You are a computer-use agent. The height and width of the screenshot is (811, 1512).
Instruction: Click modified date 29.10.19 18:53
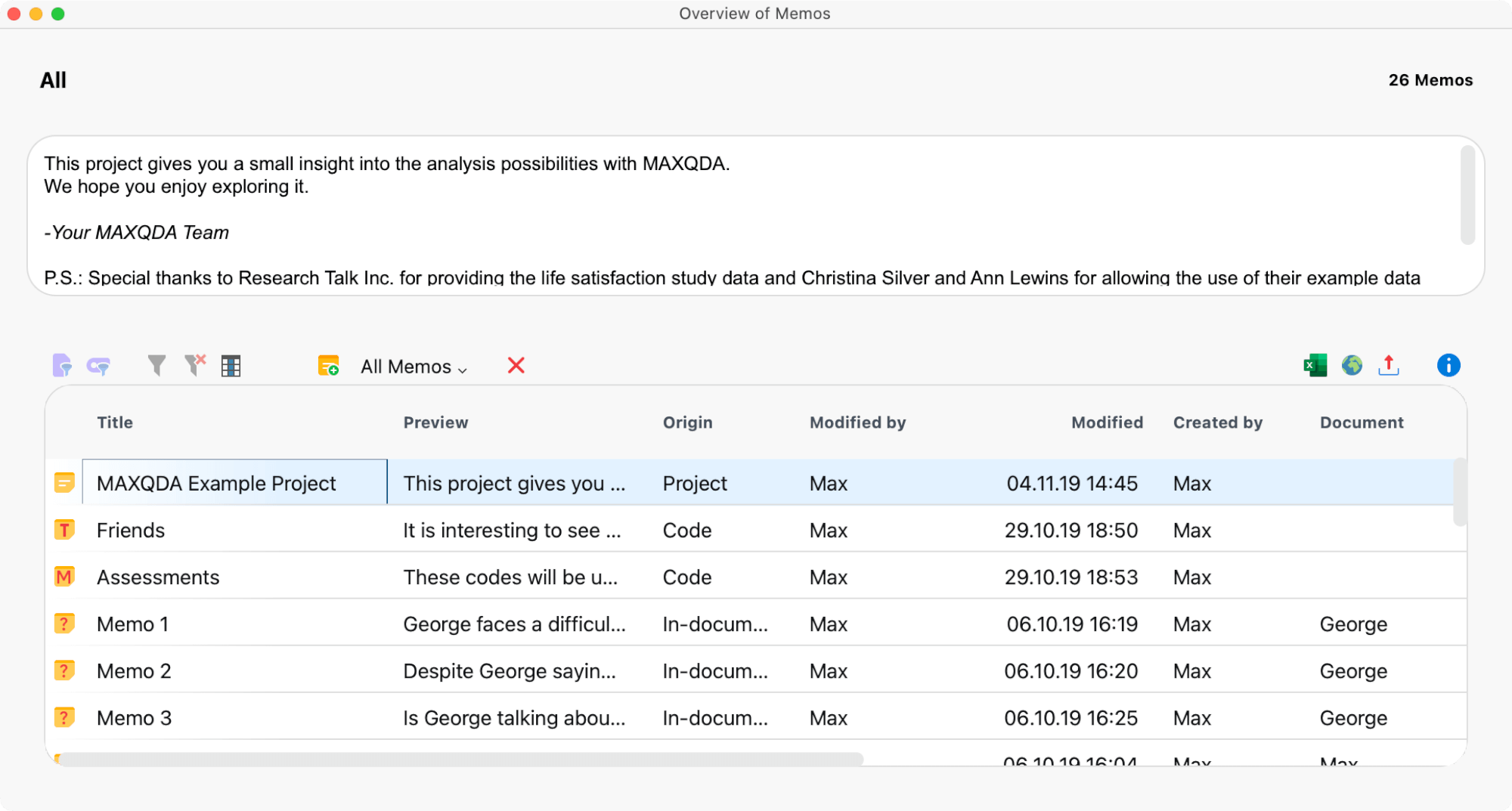1070,577
